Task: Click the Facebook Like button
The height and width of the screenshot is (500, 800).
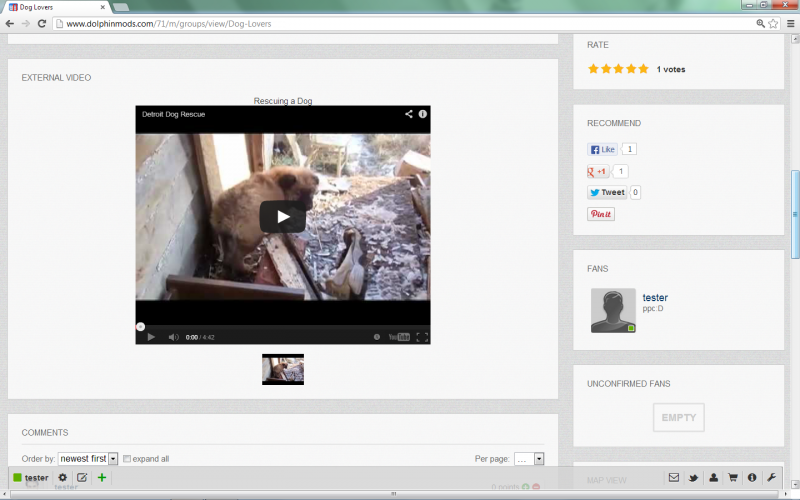Action: (x=603, y=149)
